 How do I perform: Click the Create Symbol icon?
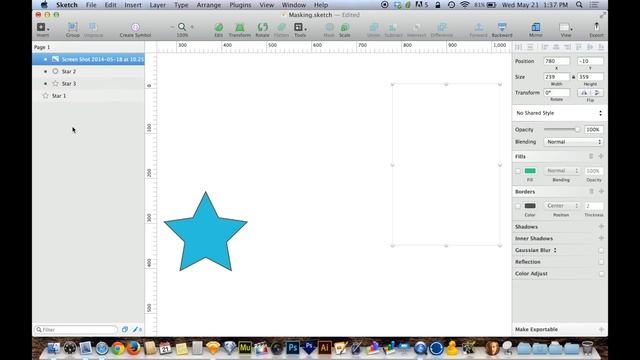pos(135,27)
